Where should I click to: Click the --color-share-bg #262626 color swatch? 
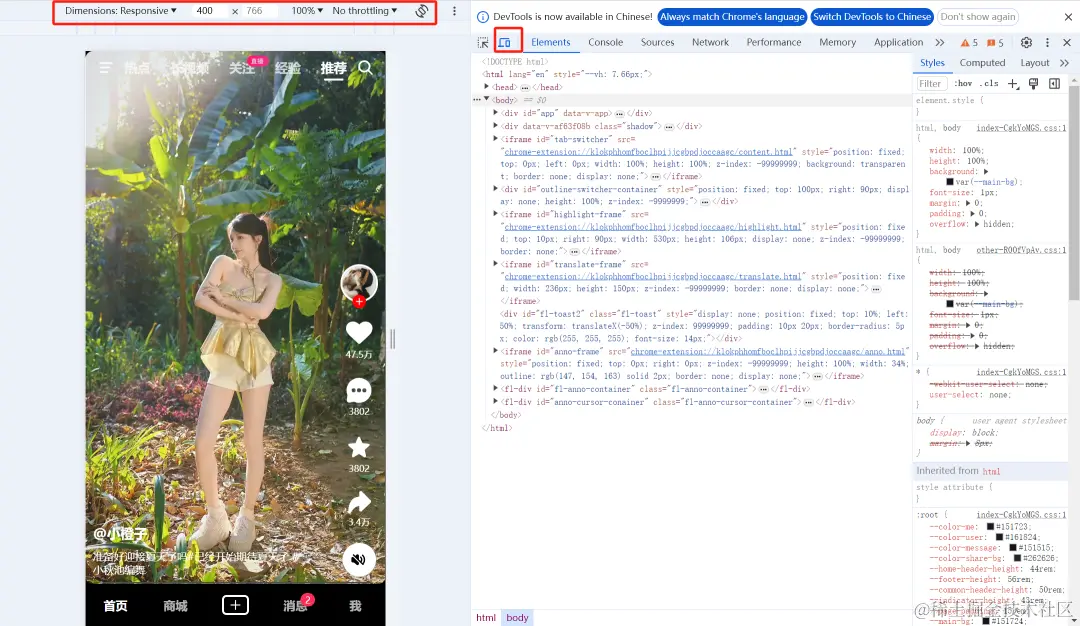(1018, 559)
